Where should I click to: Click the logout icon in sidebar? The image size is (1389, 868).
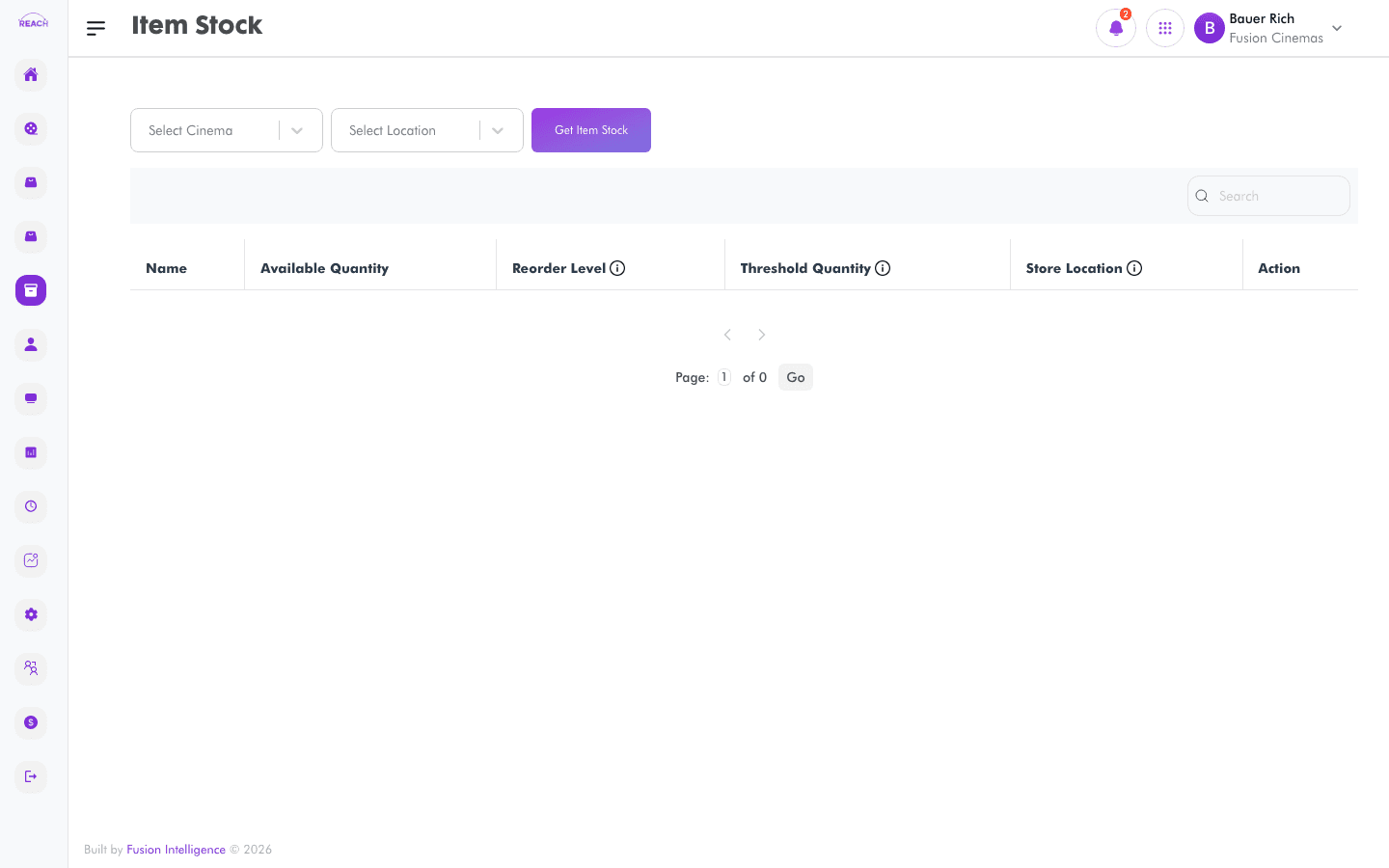[x=31, y=776]
